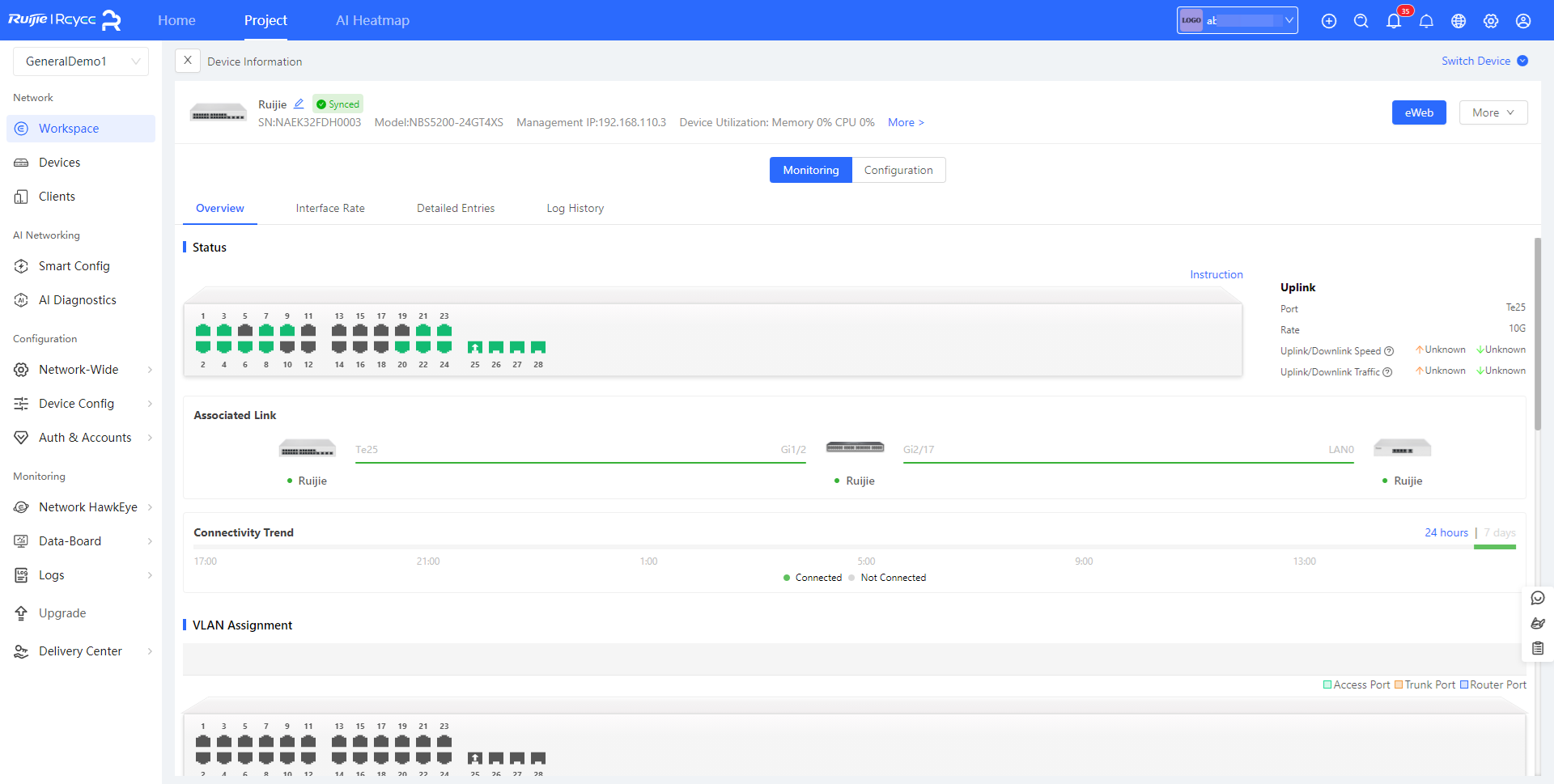Open the user account profile icon
This screenshot has height=784, width=1554.
[x=1523, y=21]
